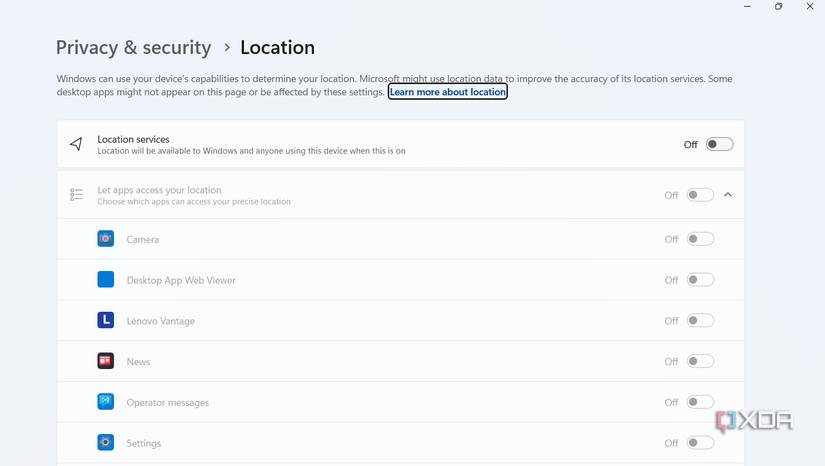
Task: Click the News app icon
Action: tap(105, 361)
